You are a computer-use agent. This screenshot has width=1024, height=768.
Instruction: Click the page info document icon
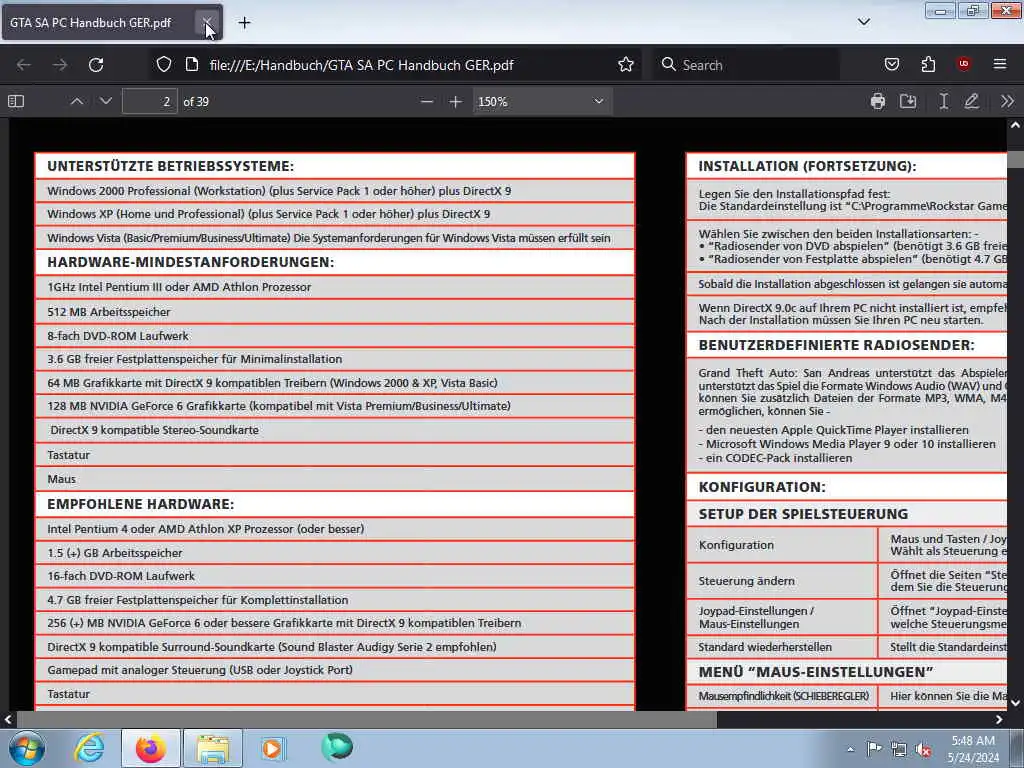191,65
